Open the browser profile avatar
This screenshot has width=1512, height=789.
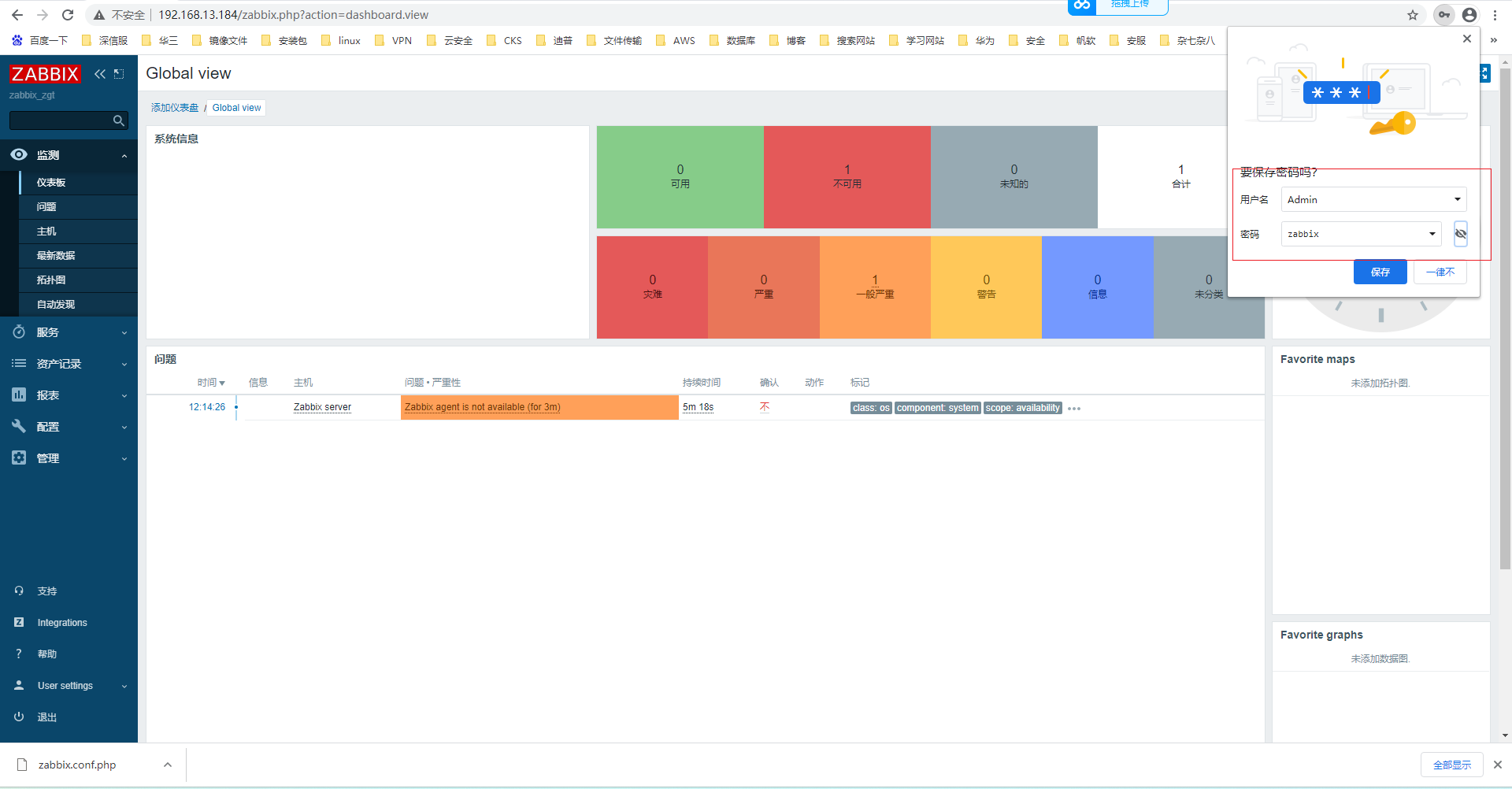(x=1469, y=15)
